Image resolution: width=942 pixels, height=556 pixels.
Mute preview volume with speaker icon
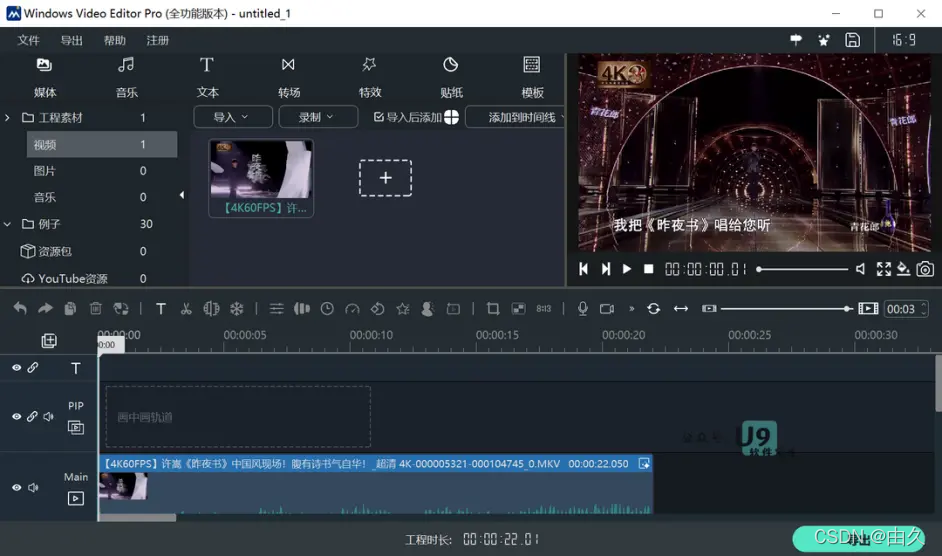pyautogui.click(x=860, y=269)
